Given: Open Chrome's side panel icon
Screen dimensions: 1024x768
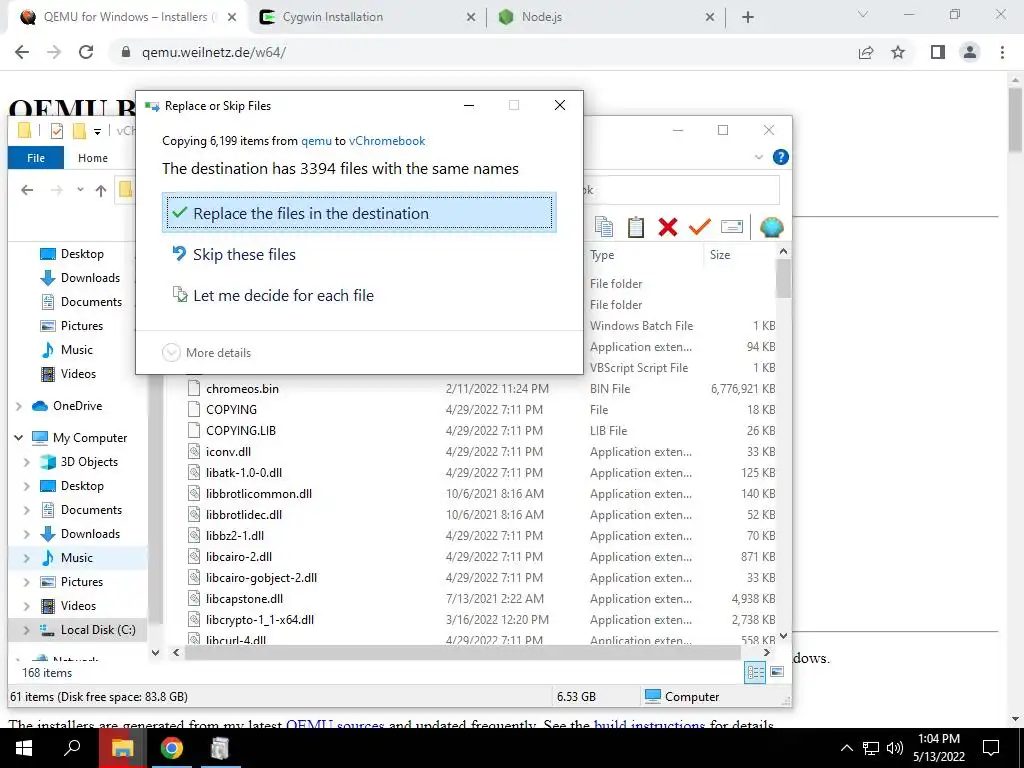Looking at the screenshot, I should click(938, 52).
